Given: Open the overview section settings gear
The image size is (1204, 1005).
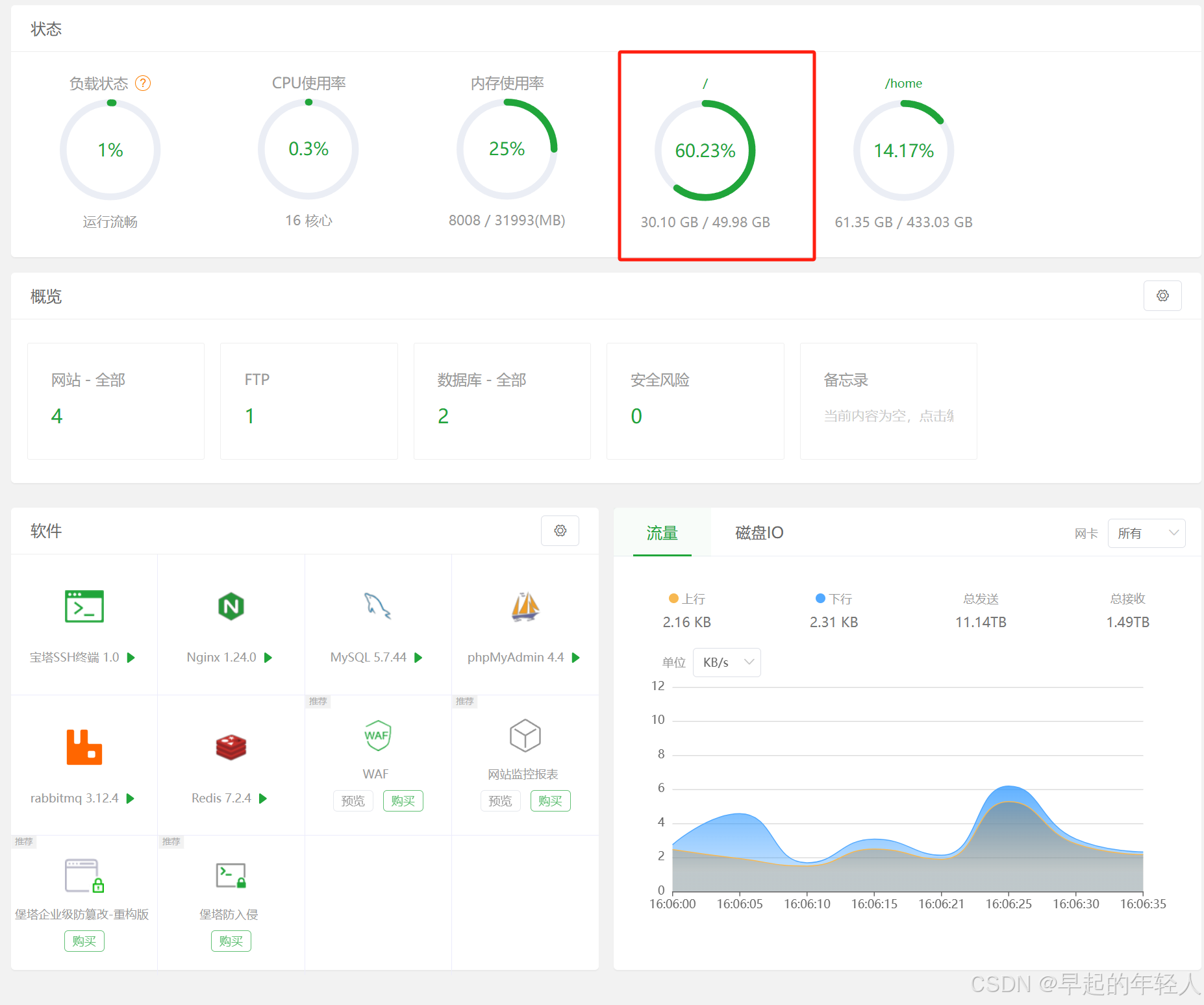Looking at the screenshot, I should 1162,295.
